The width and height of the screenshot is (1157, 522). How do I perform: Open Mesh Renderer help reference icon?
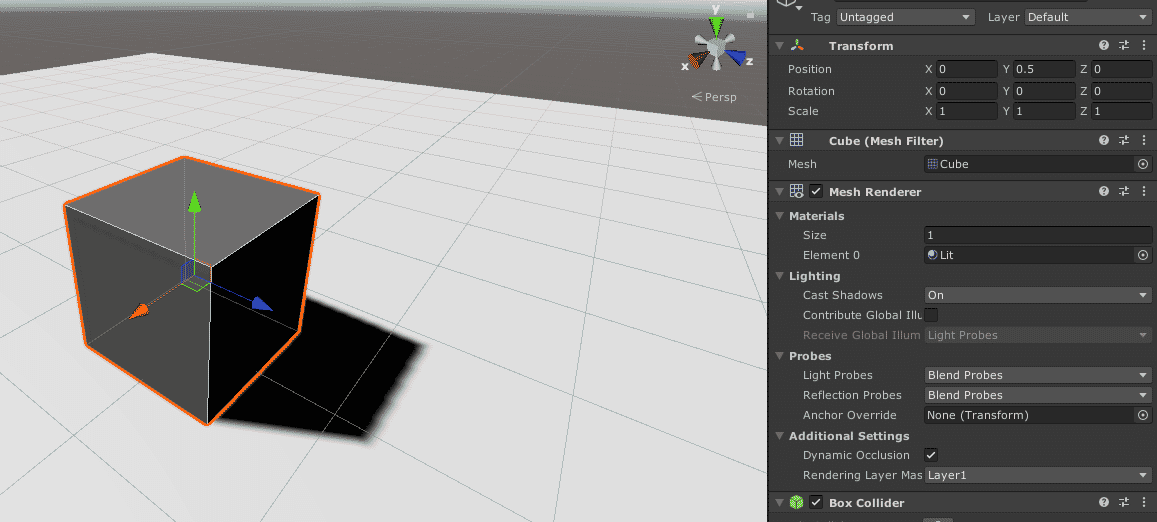pyautogui.click(x=1104, y=192)
